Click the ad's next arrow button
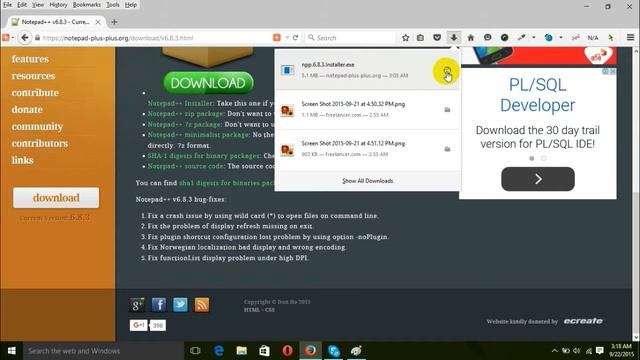The height and width of the screenshot is (360, 640). pyautogui.click(x=538, y=179)
